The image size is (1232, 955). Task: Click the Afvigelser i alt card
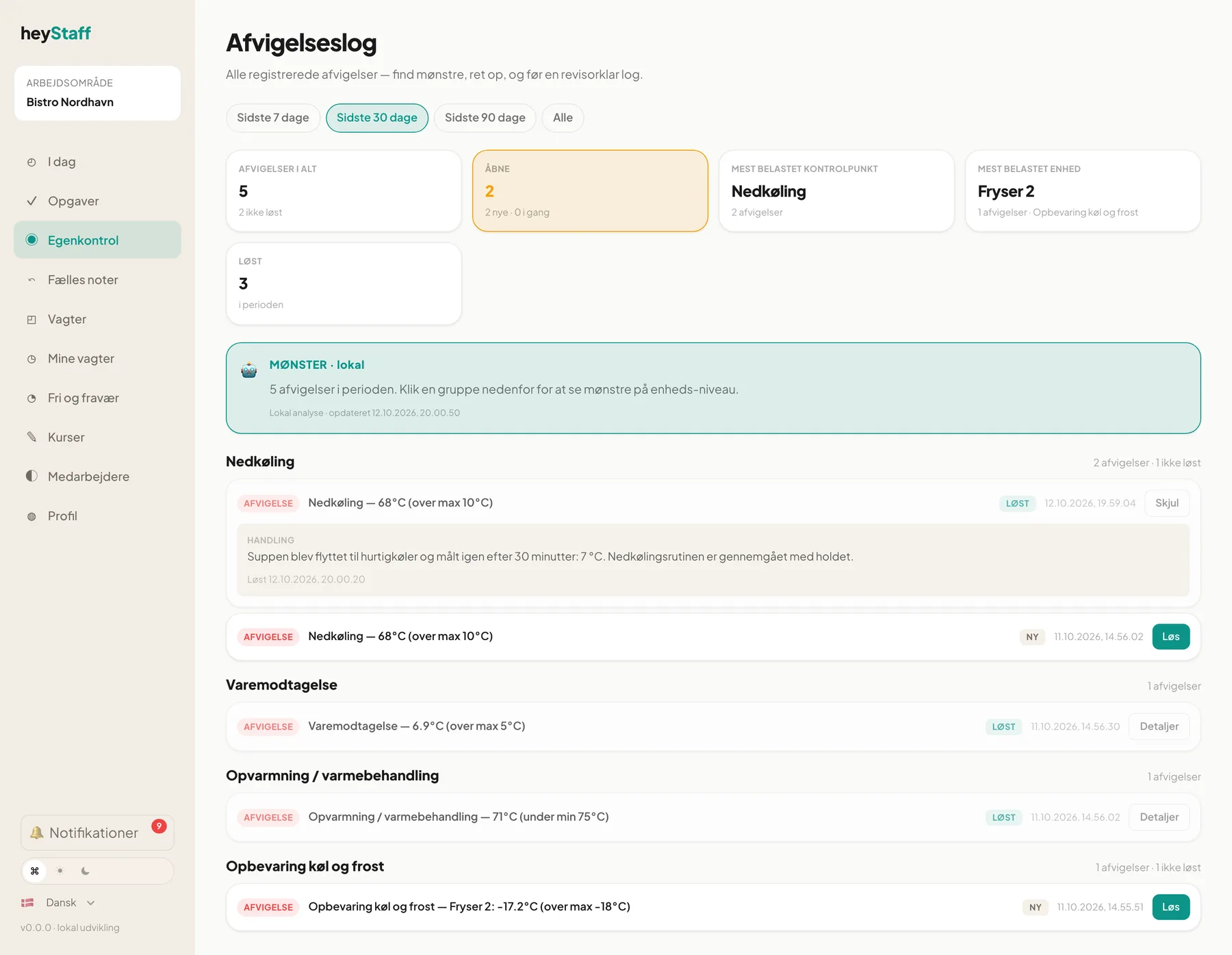344,191
